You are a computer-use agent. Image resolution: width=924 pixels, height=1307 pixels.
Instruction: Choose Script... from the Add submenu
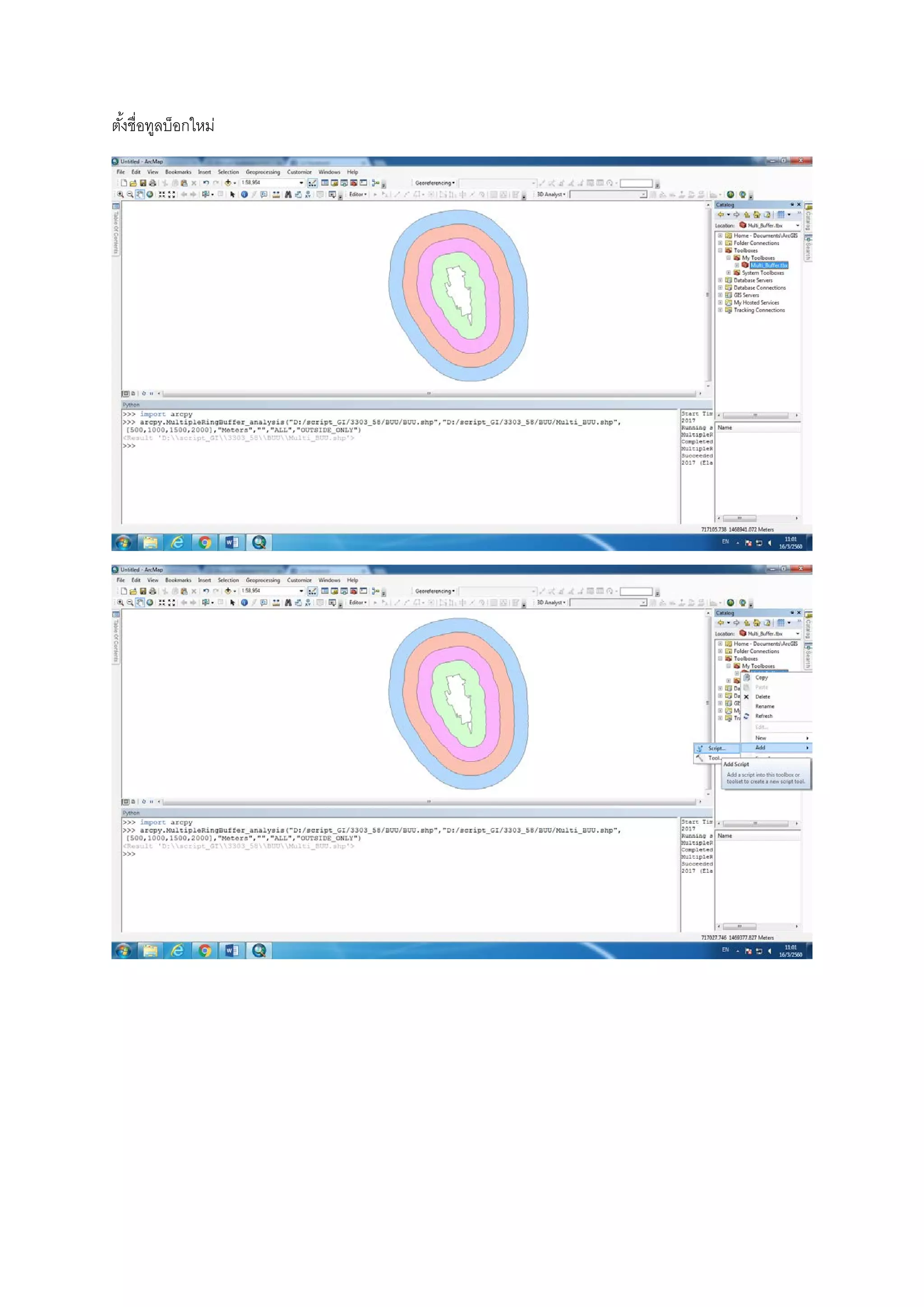[x=716, y=748]
